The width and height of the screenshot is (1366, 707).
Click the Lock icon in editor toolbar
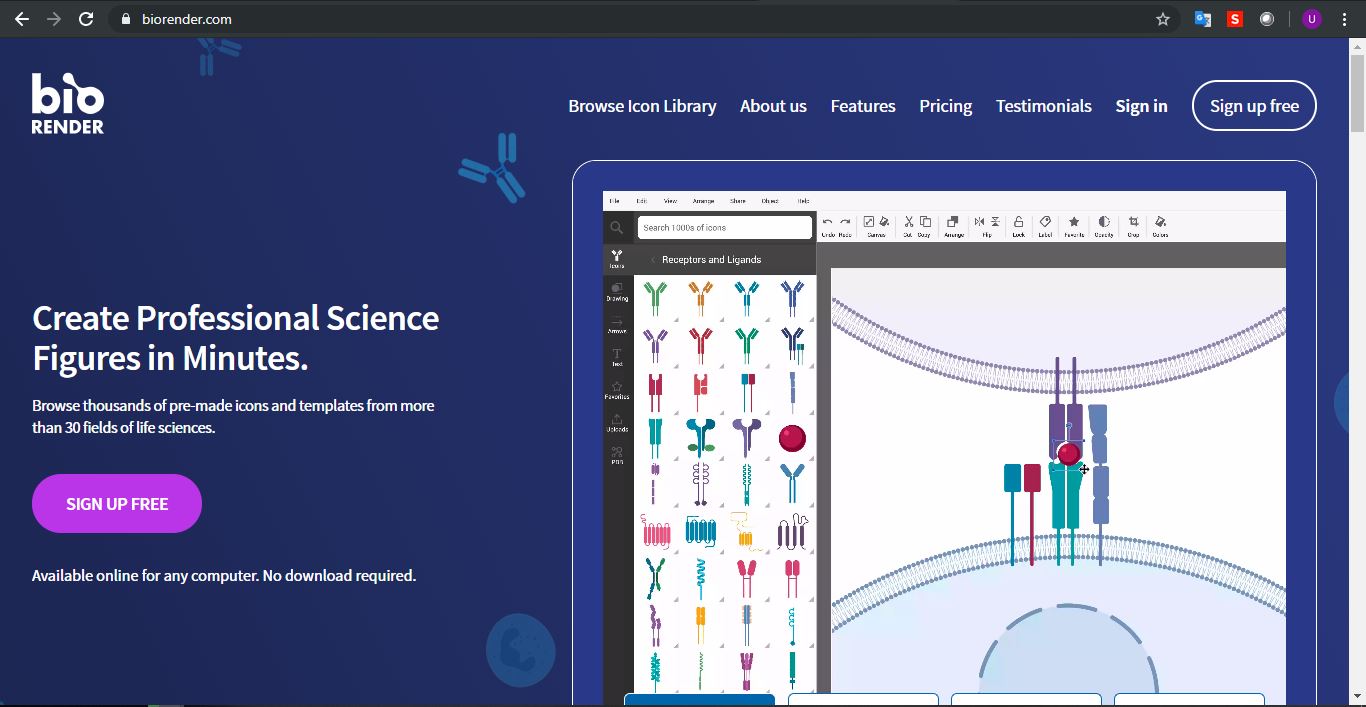point(1018,222)
